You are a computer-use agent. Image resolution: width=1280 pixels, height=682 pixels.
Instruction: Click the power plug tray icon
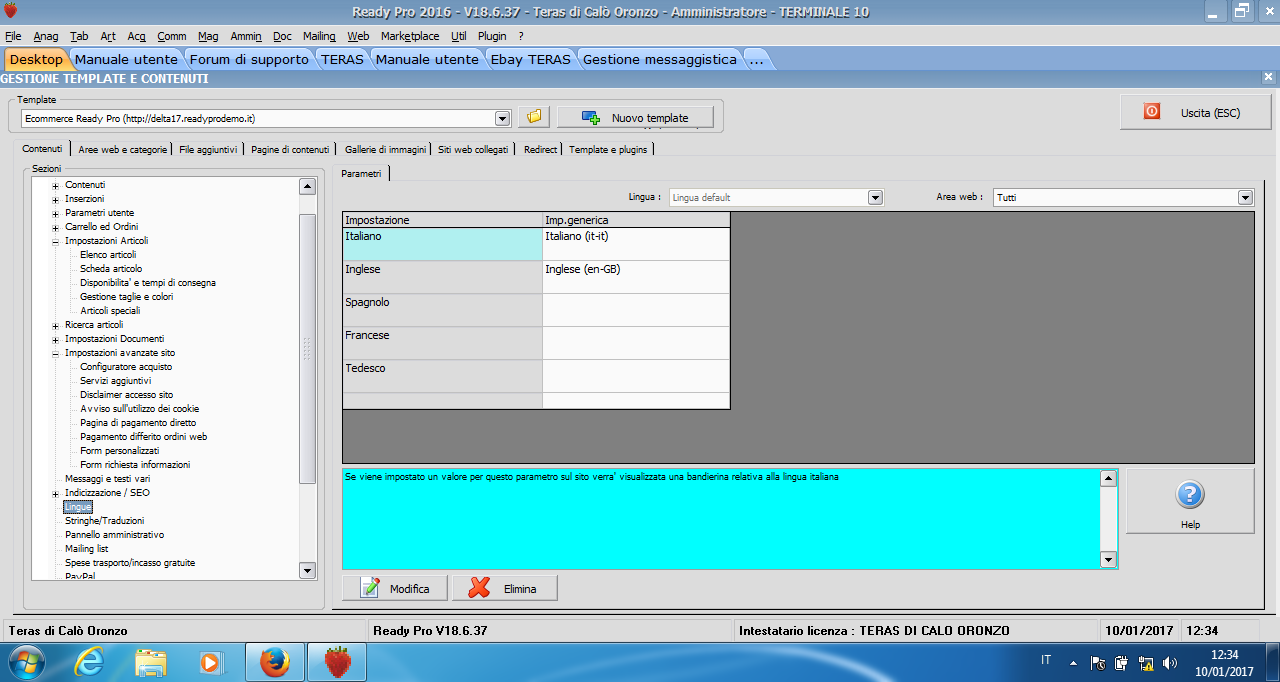click(x=1121, y=662)
